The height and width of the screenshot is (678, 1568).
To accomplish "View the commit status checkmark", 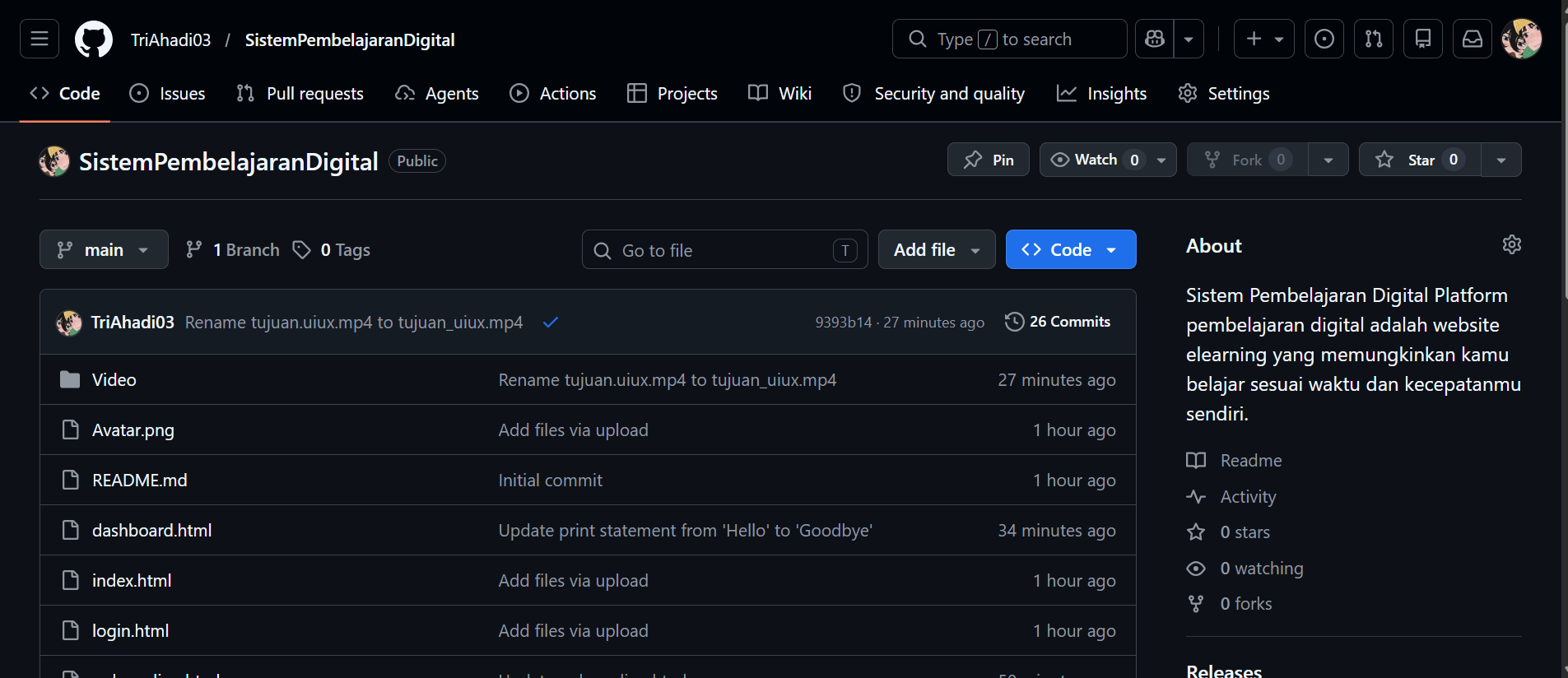I will (551, 322).
